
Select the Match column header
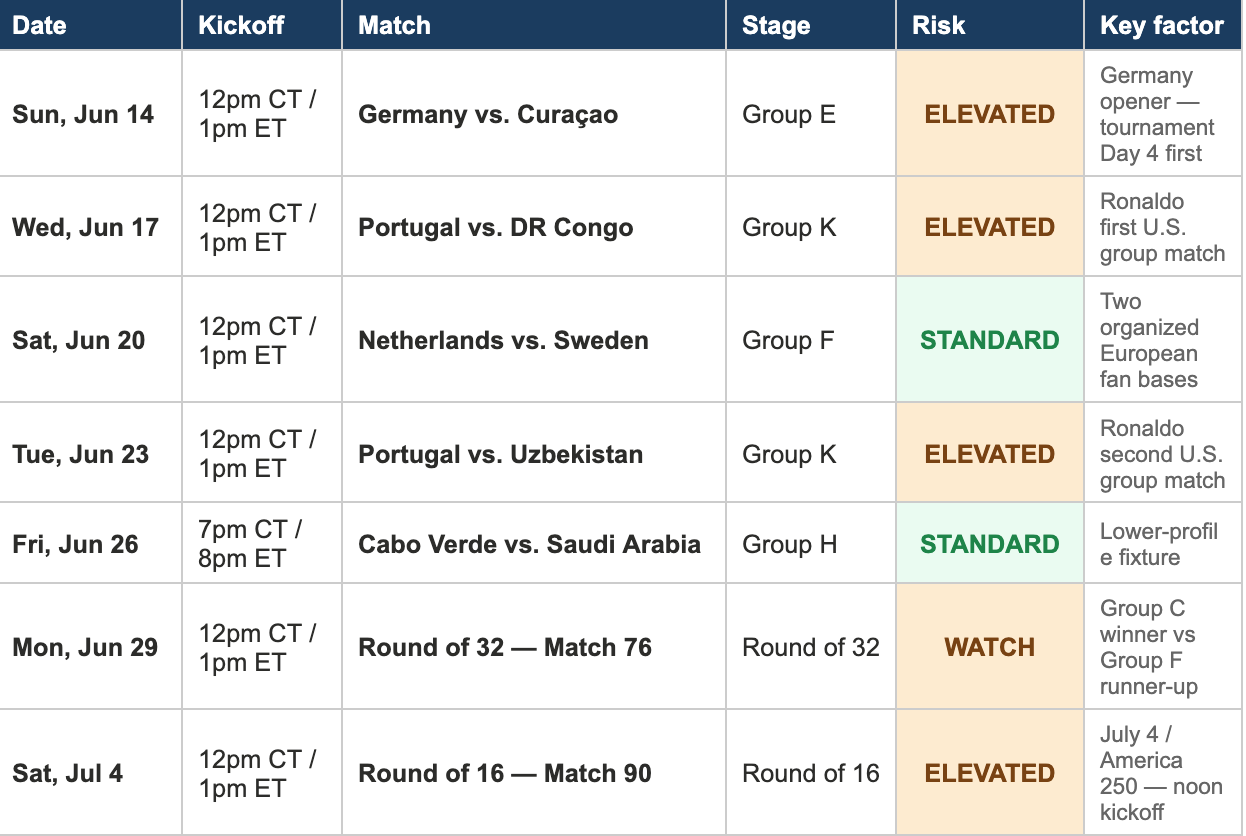[534, 25]
